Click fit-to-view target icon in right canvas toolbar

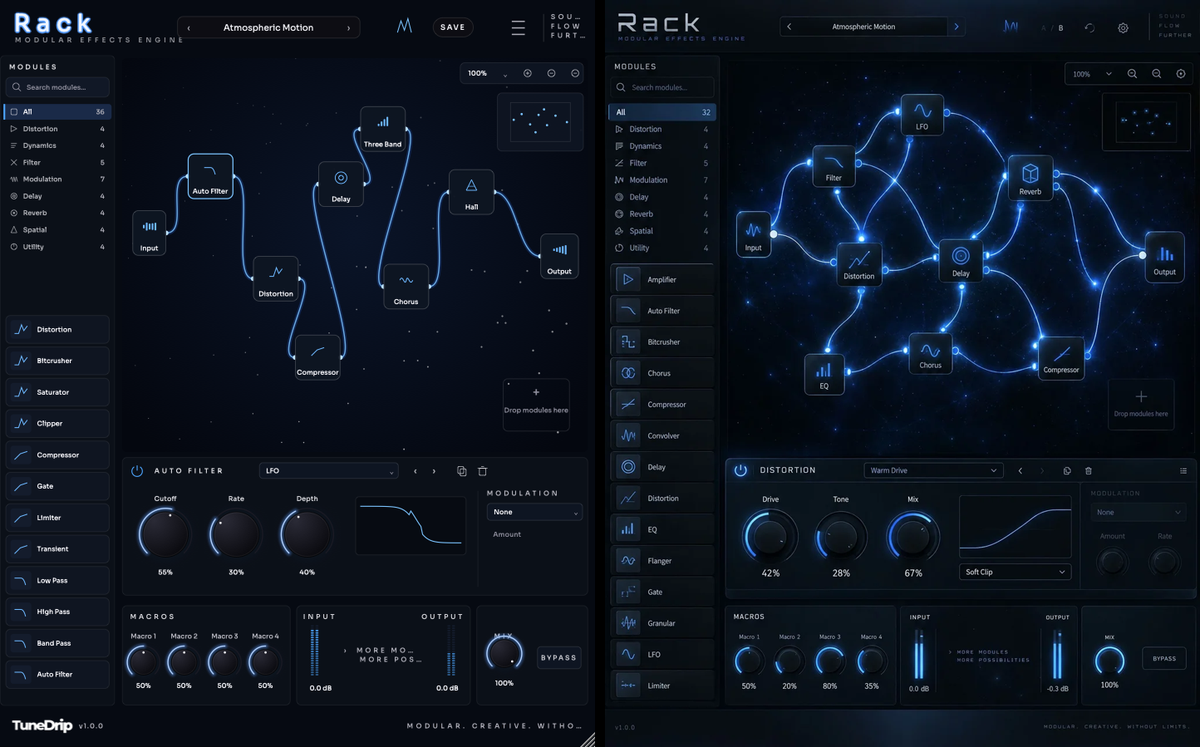tap(1181, 74)
